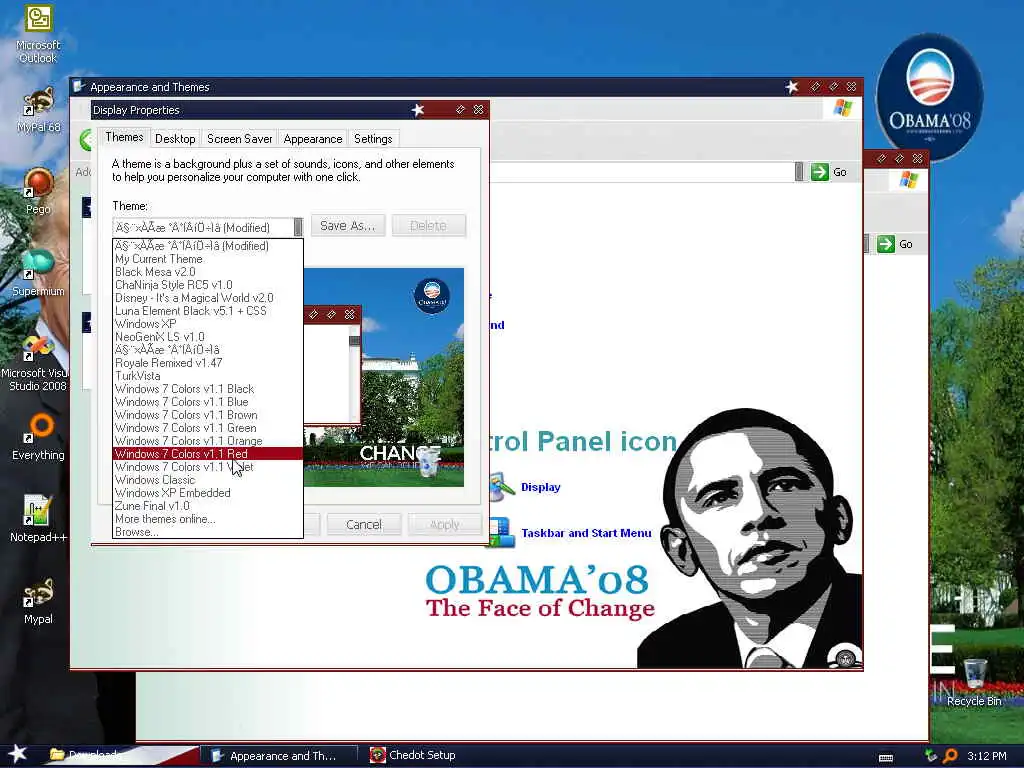Click the Save As... button
Image resolution: width=1024 pixels, height=768 pixels.
point(347,226)
